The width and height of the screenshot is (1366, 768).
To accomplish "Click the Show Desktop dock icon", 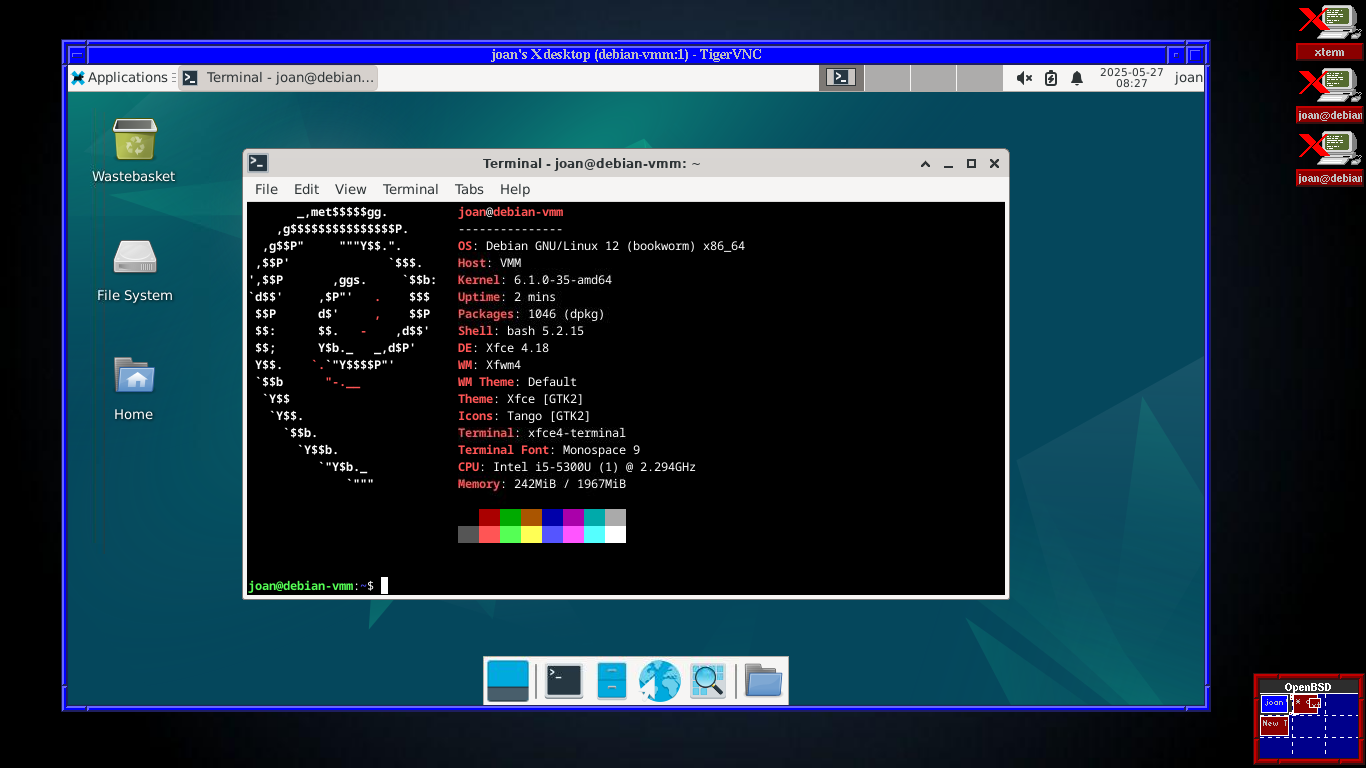I will click(508, 681).
